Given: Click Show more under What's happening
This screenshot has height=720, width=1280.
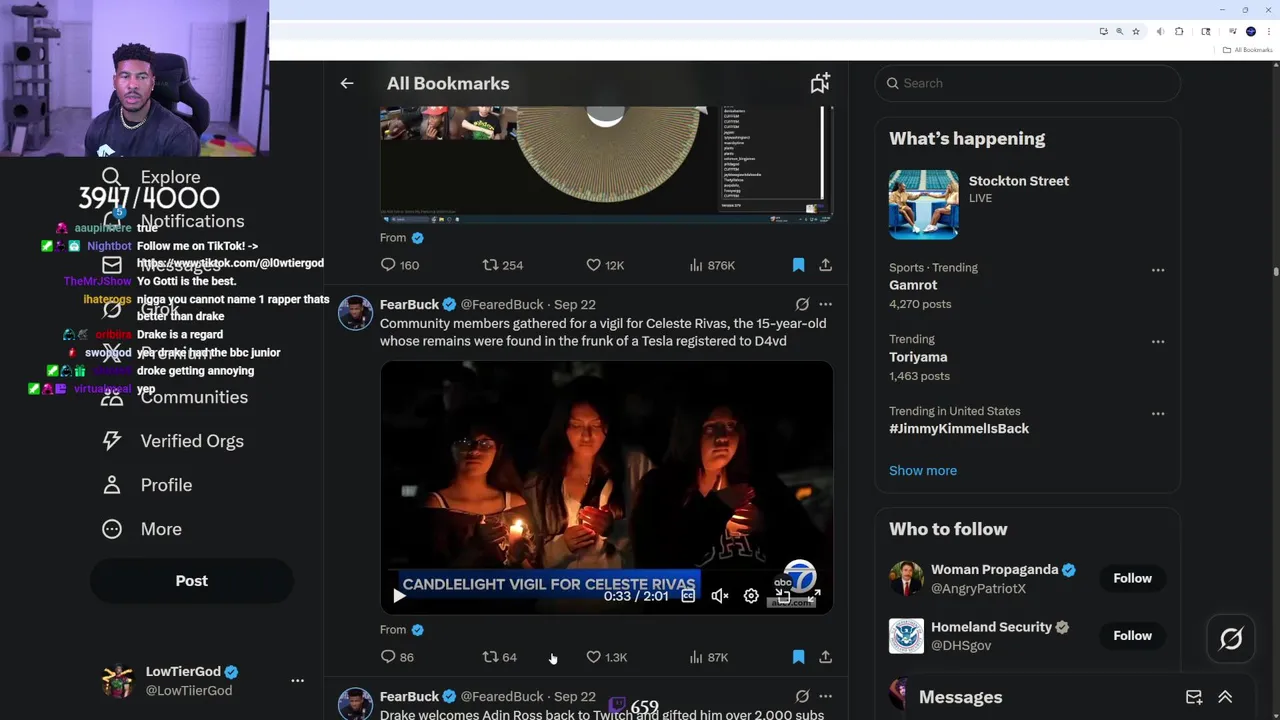Looking at the screenshot, I should 923,470.
